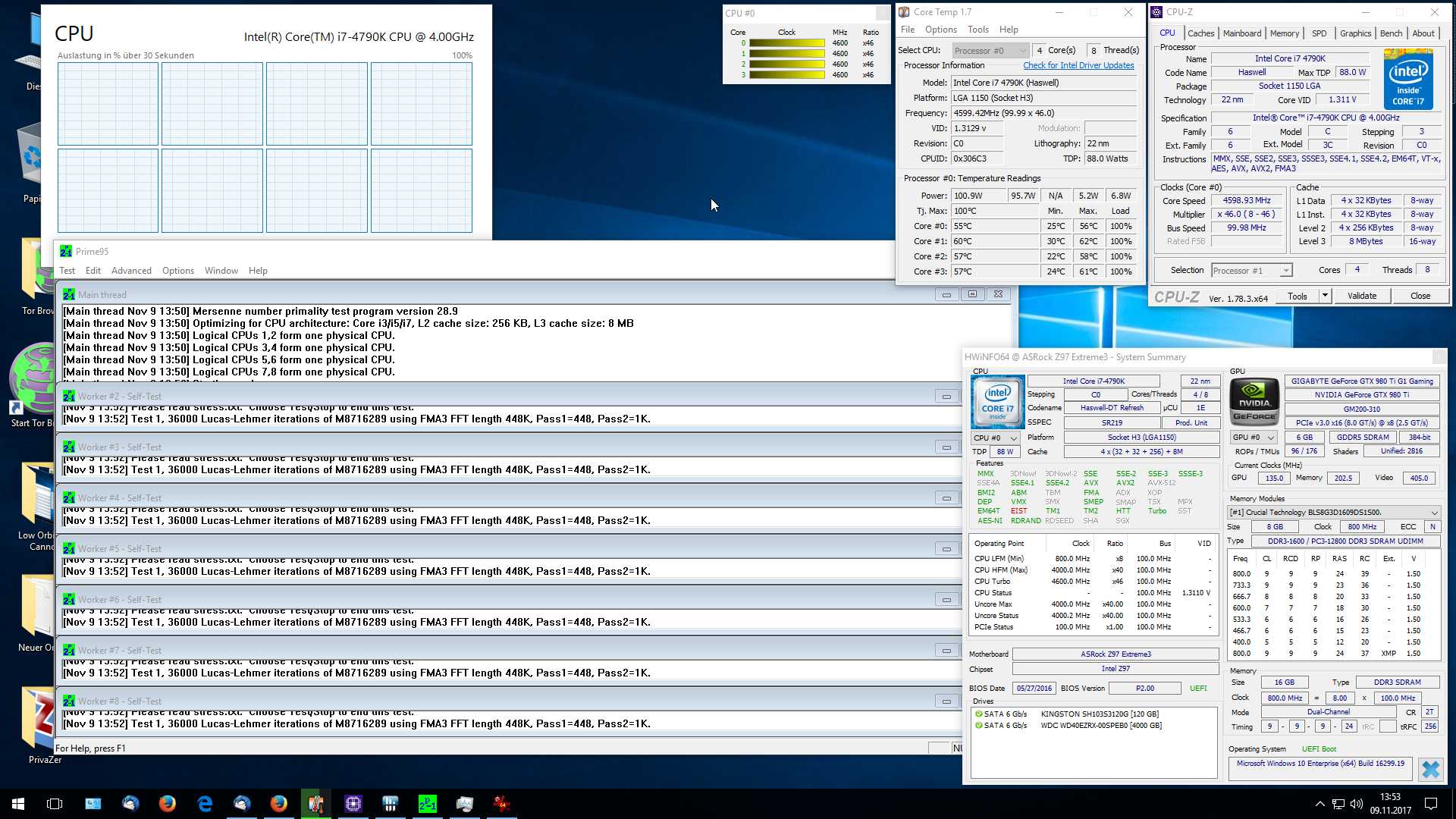Open the Advanced menu in Prime95

(131, 271)
